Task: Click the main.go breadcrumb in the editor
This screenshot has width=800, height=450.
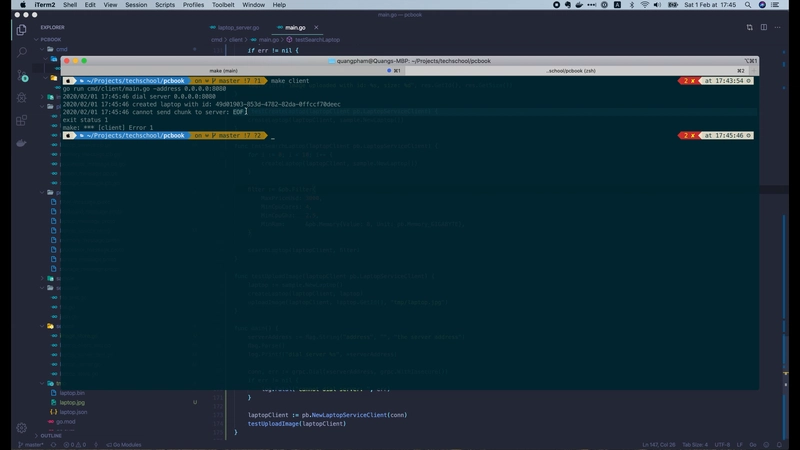Action: tap(265, 39)
